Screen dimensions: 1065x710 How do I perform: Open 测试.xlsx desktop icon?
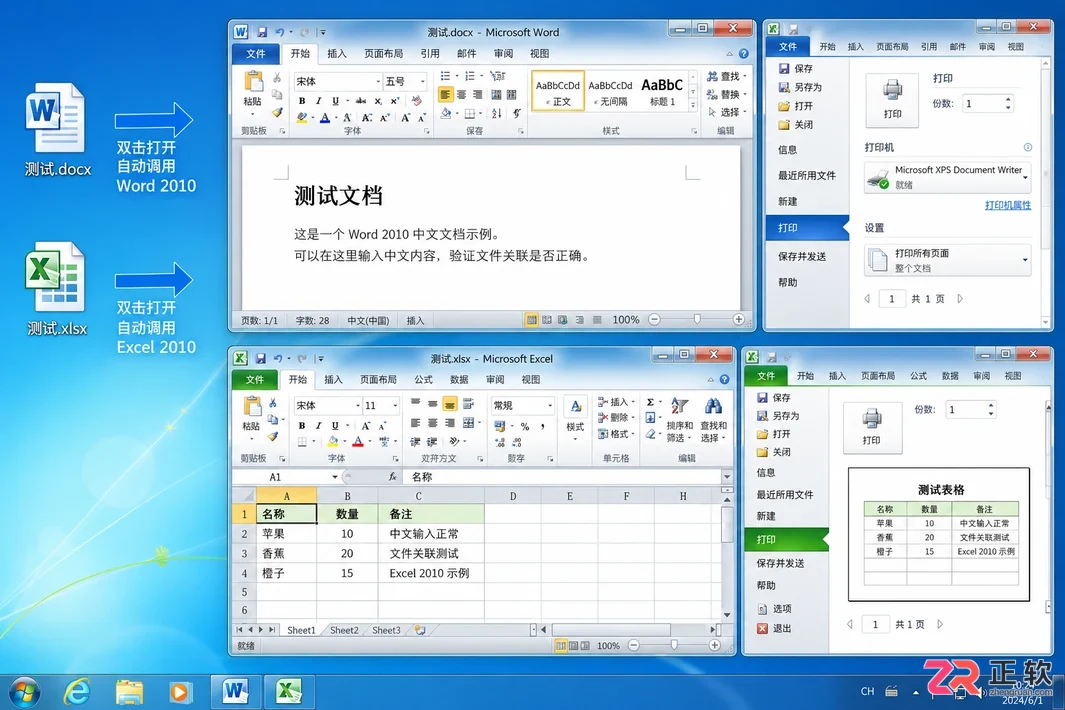pos(56,289)
